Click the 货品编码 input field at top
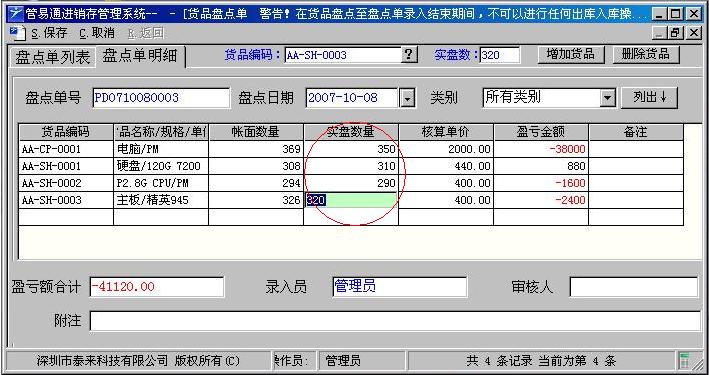 (343, 55)
